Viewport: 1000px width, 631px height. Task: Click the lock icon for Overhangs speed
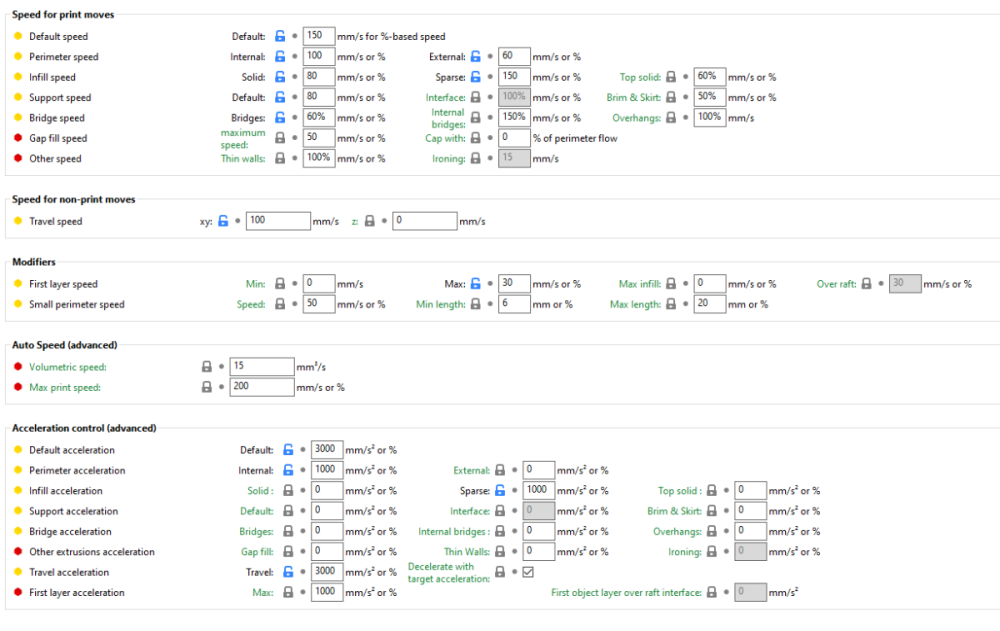coord(671,118)
